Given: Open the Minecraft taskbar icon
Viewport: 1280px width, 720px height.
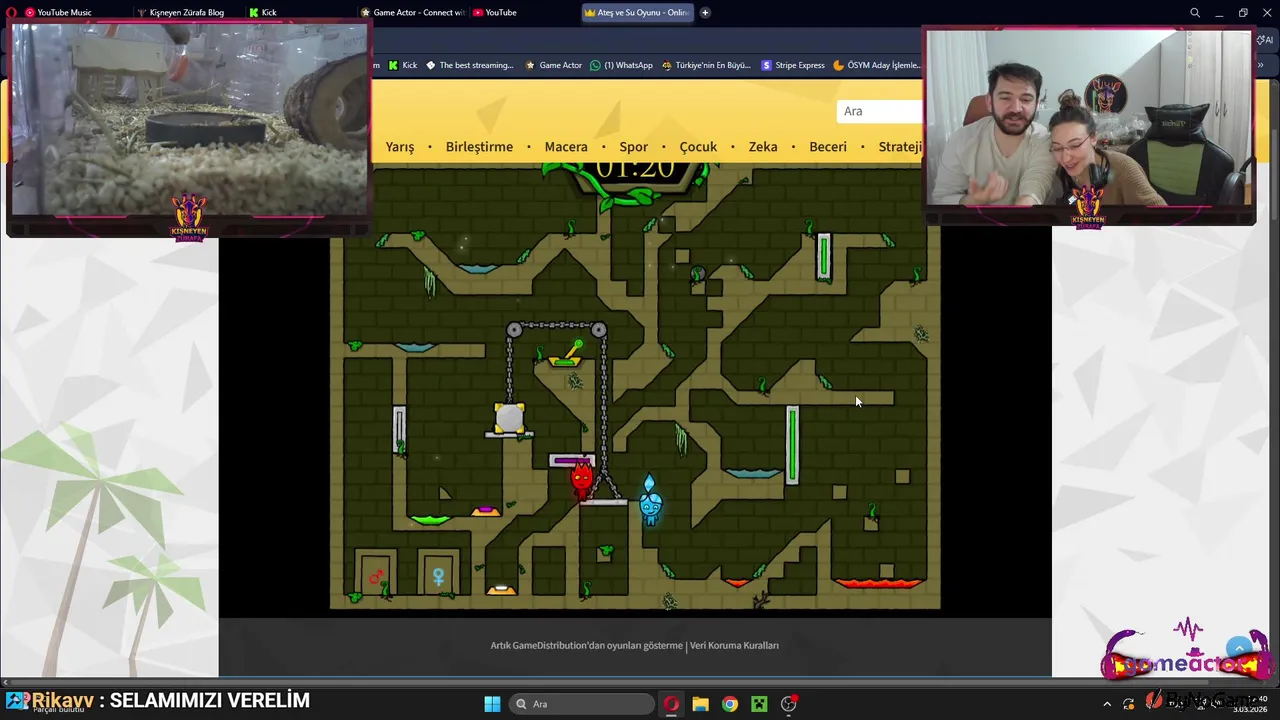Looking at the screenshot, I should click(759, 704).
